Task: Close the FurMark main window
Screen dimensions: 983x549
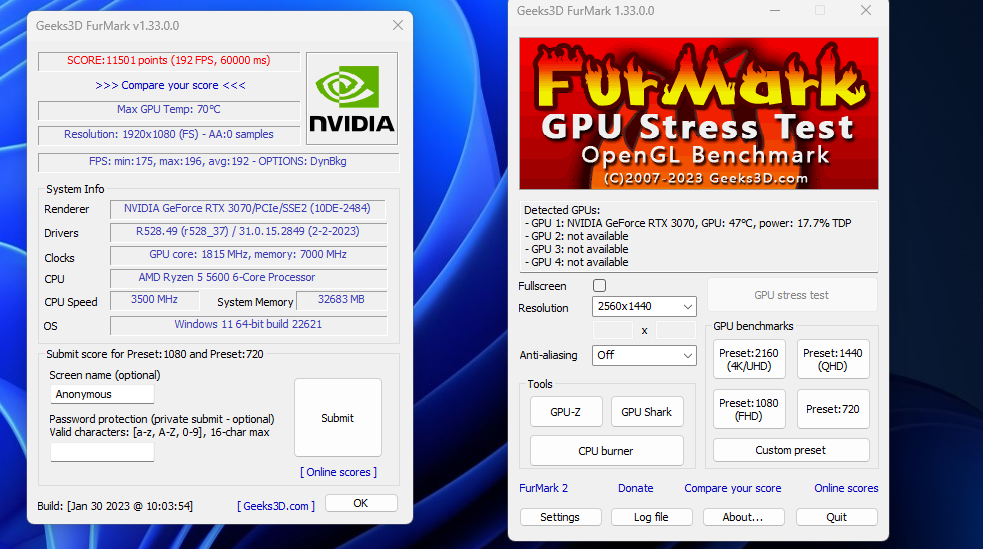Action: click(x=866, y=11)
